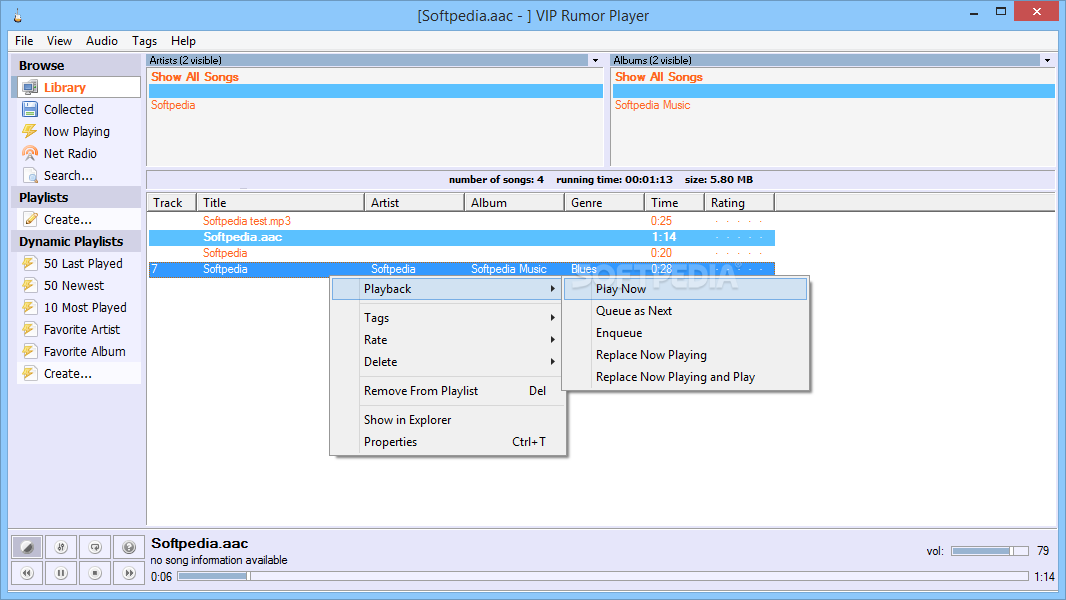Screen dimensions: 1066x600
Task: Select the Softpedia.aac song row
Action: click(x=462, y=237)
